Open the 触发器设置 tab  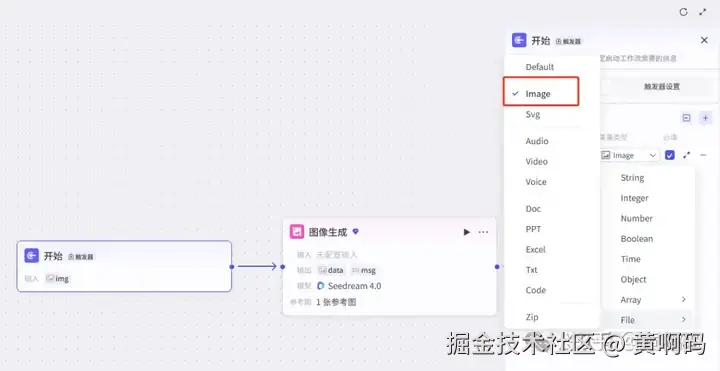(x=662, y=86)
